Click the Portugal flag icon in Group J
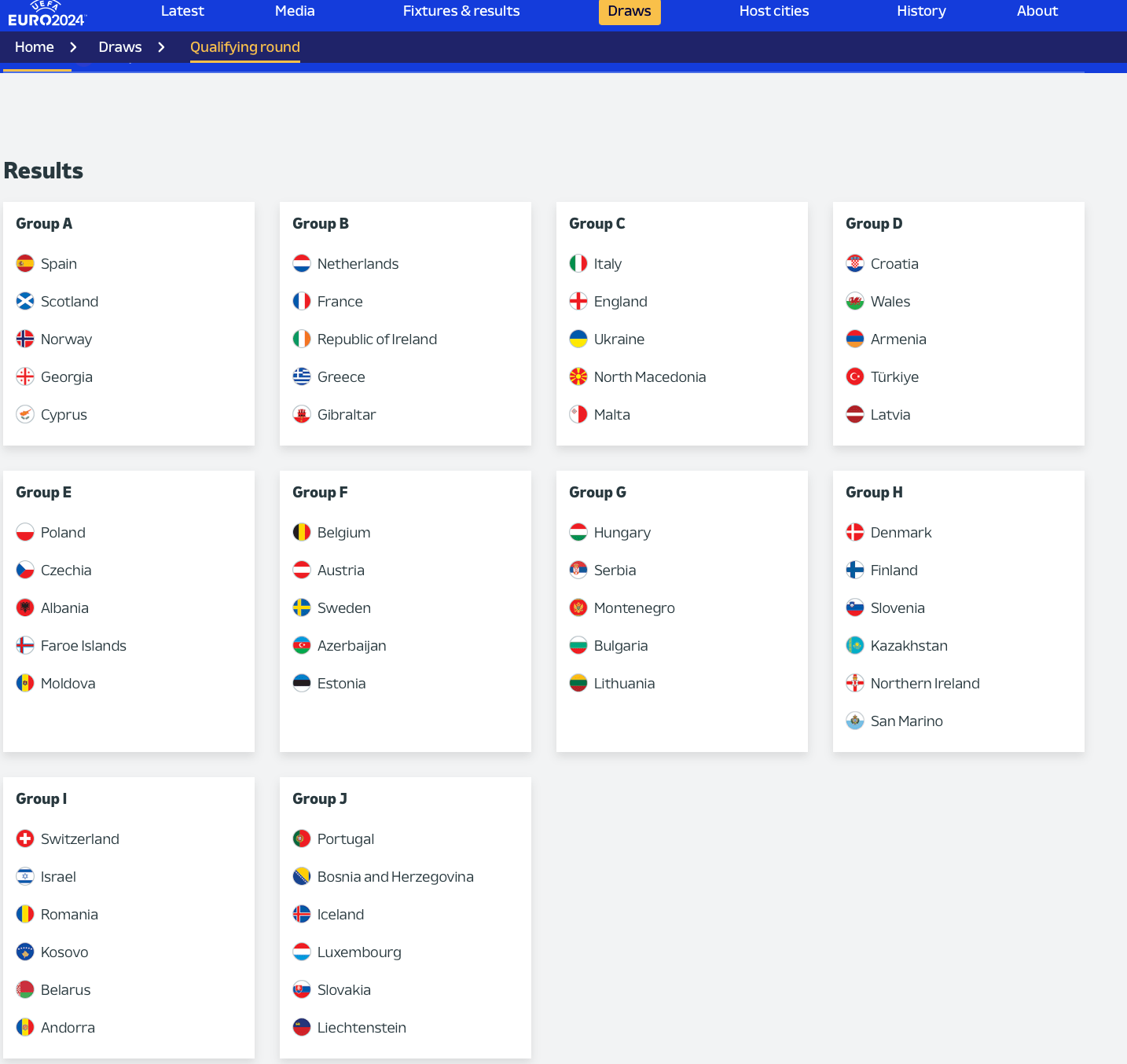The width and height of the screenshot is (1127, 1064). (x=301, y=838)
